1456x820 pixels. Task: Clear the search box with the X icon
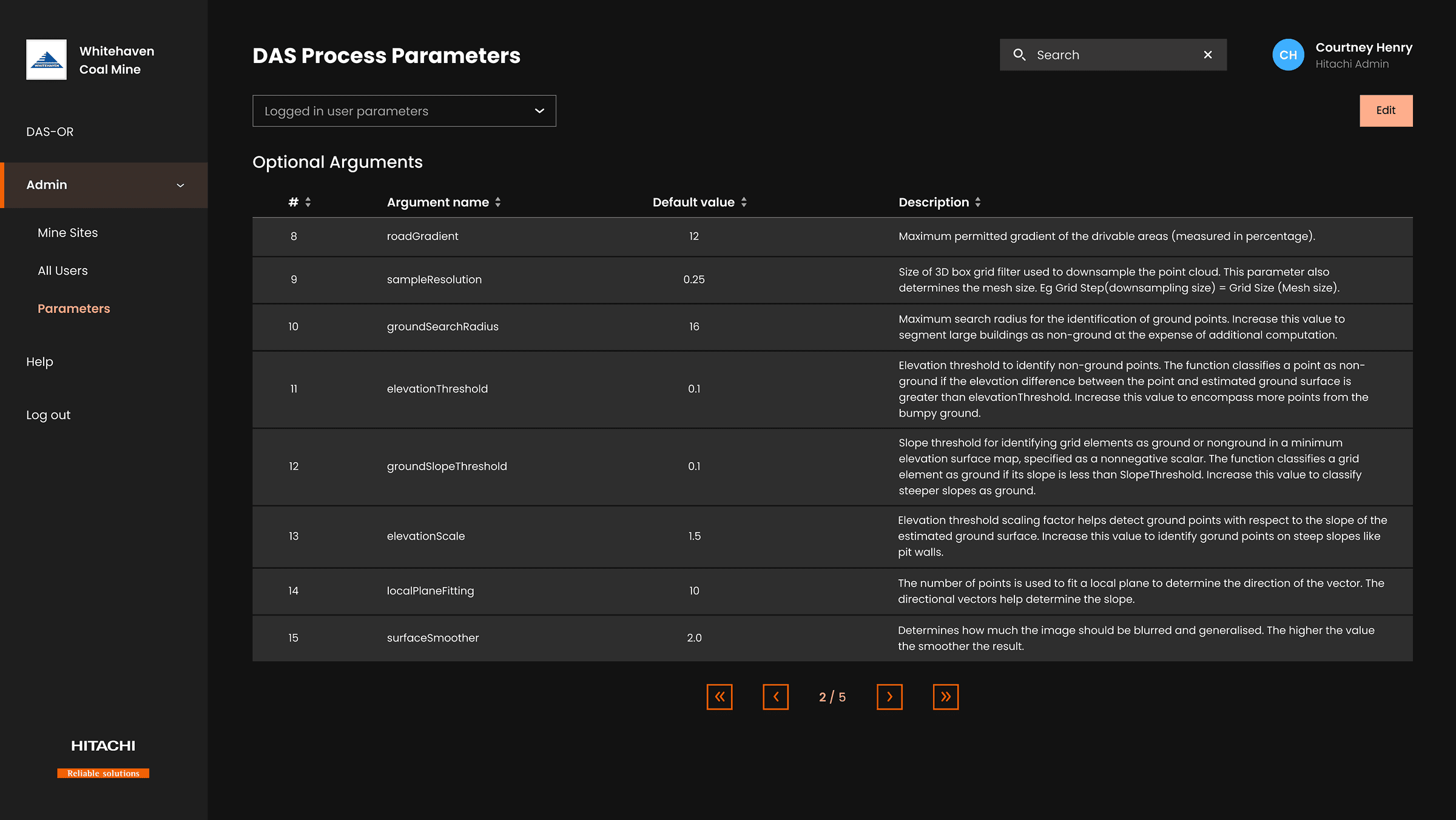pos(1207,55)
